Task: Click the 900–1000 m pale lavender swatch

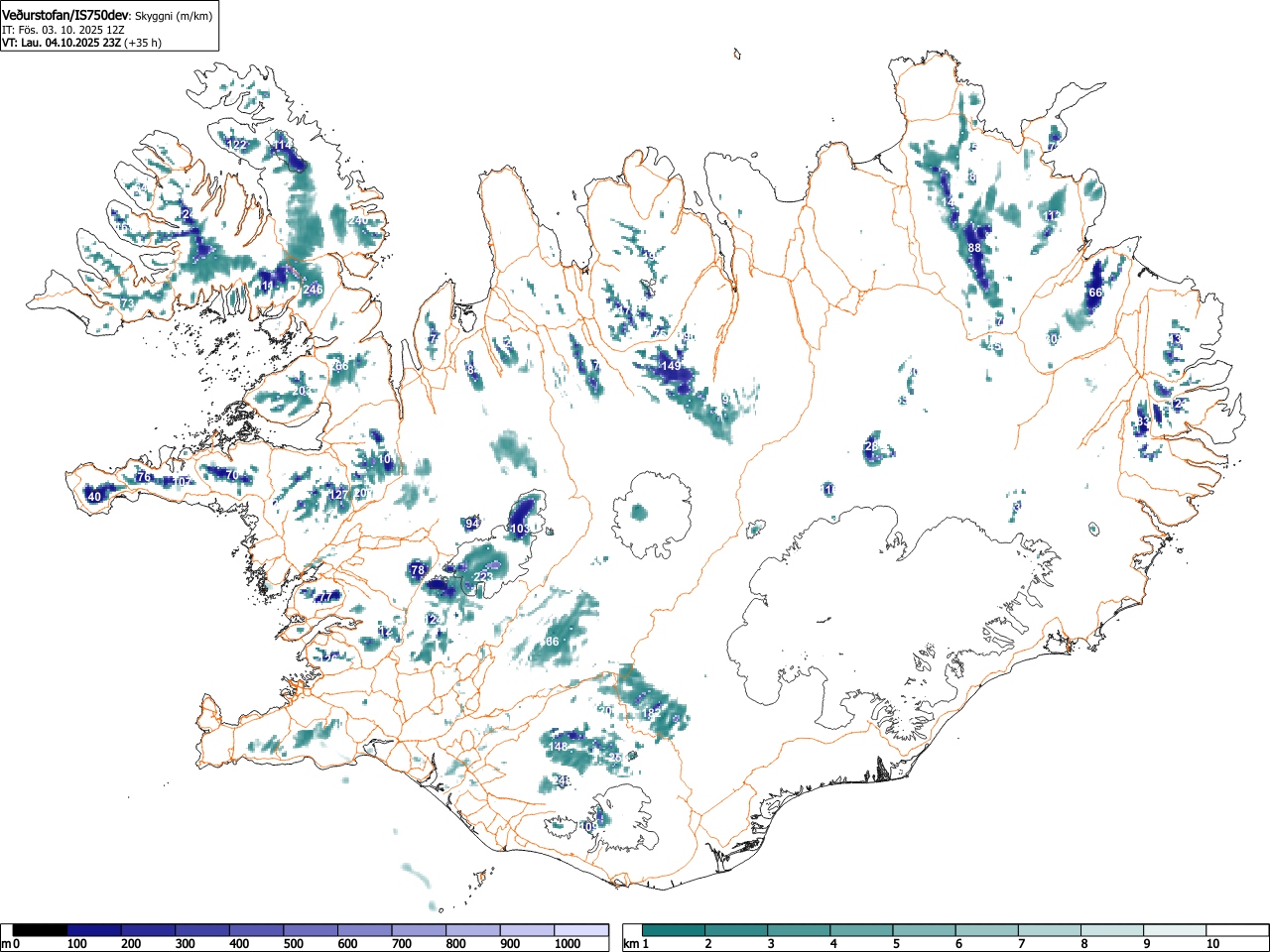Action: pos(527,930)
